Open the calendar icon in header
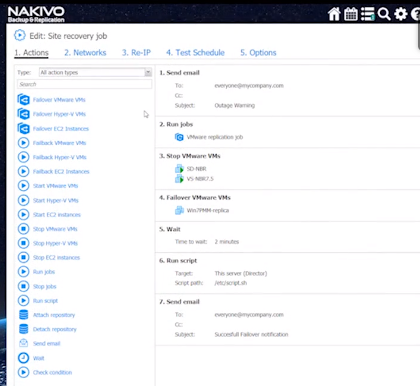 coord(351,14)
